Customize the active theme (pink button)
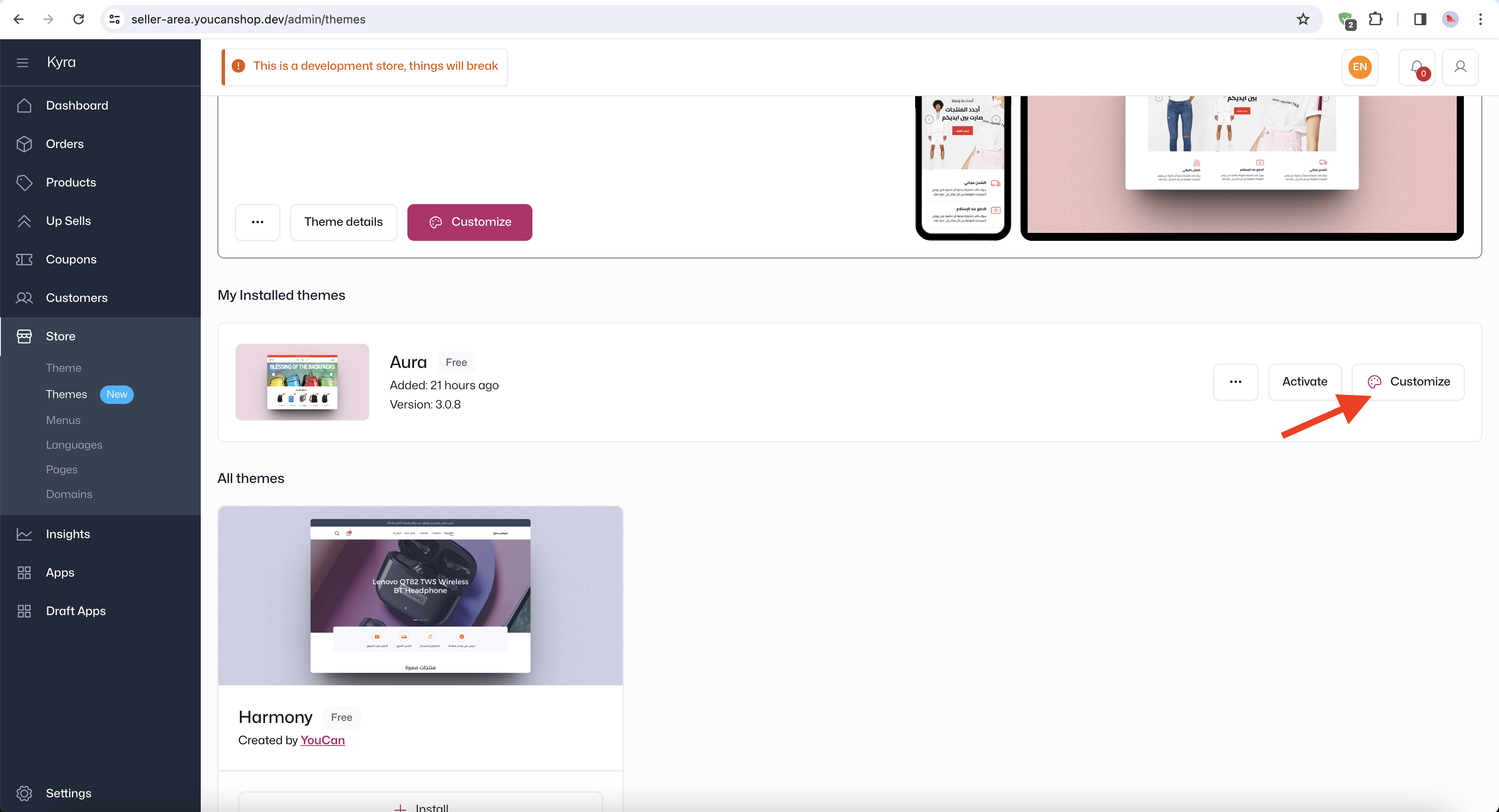The width and height of the screenshot is (1499, 812). [470, 222]
